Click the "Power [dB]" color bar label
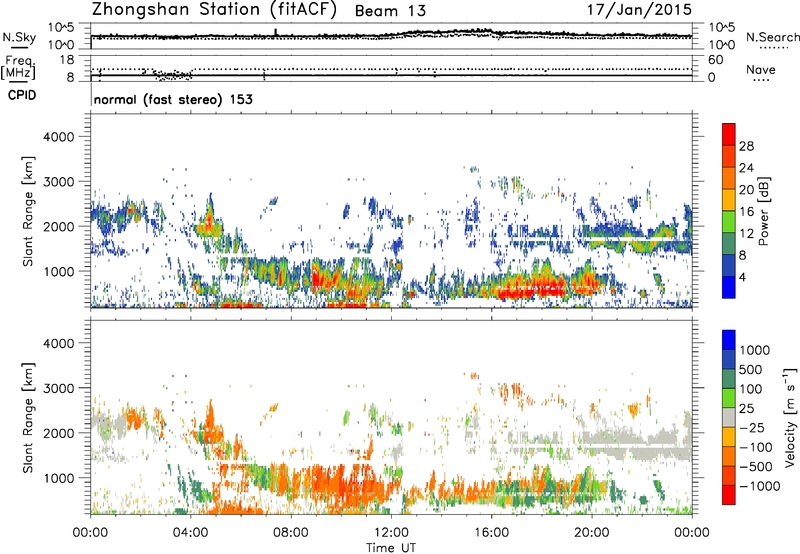 (x=764, y=211)
